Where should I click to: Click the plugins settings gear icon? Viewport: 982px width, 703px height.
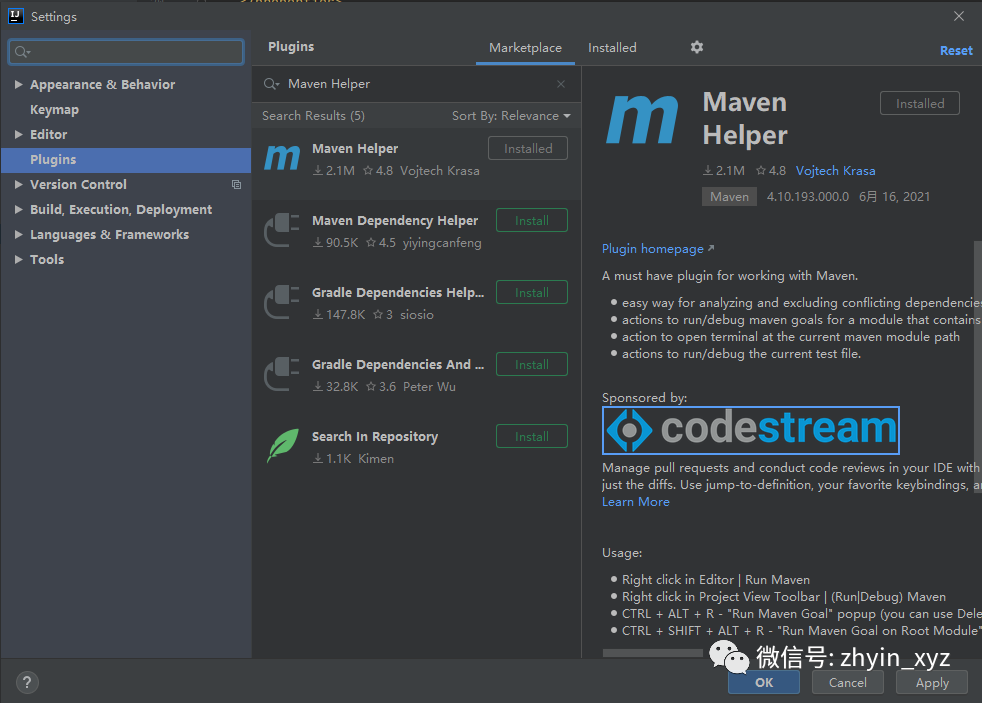(696, 48)
